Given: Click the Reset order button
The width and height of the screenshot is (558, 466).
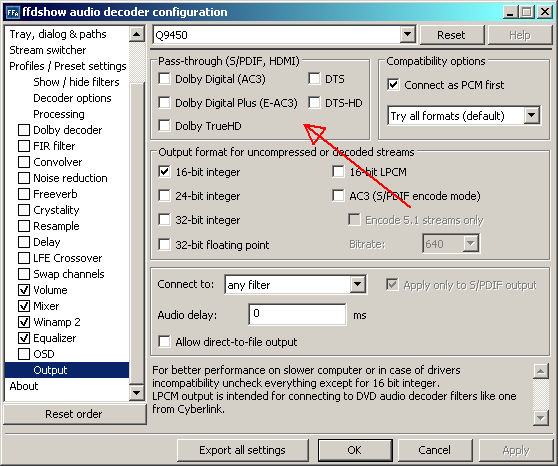Looking at the screenshot, I should (74, 414).
